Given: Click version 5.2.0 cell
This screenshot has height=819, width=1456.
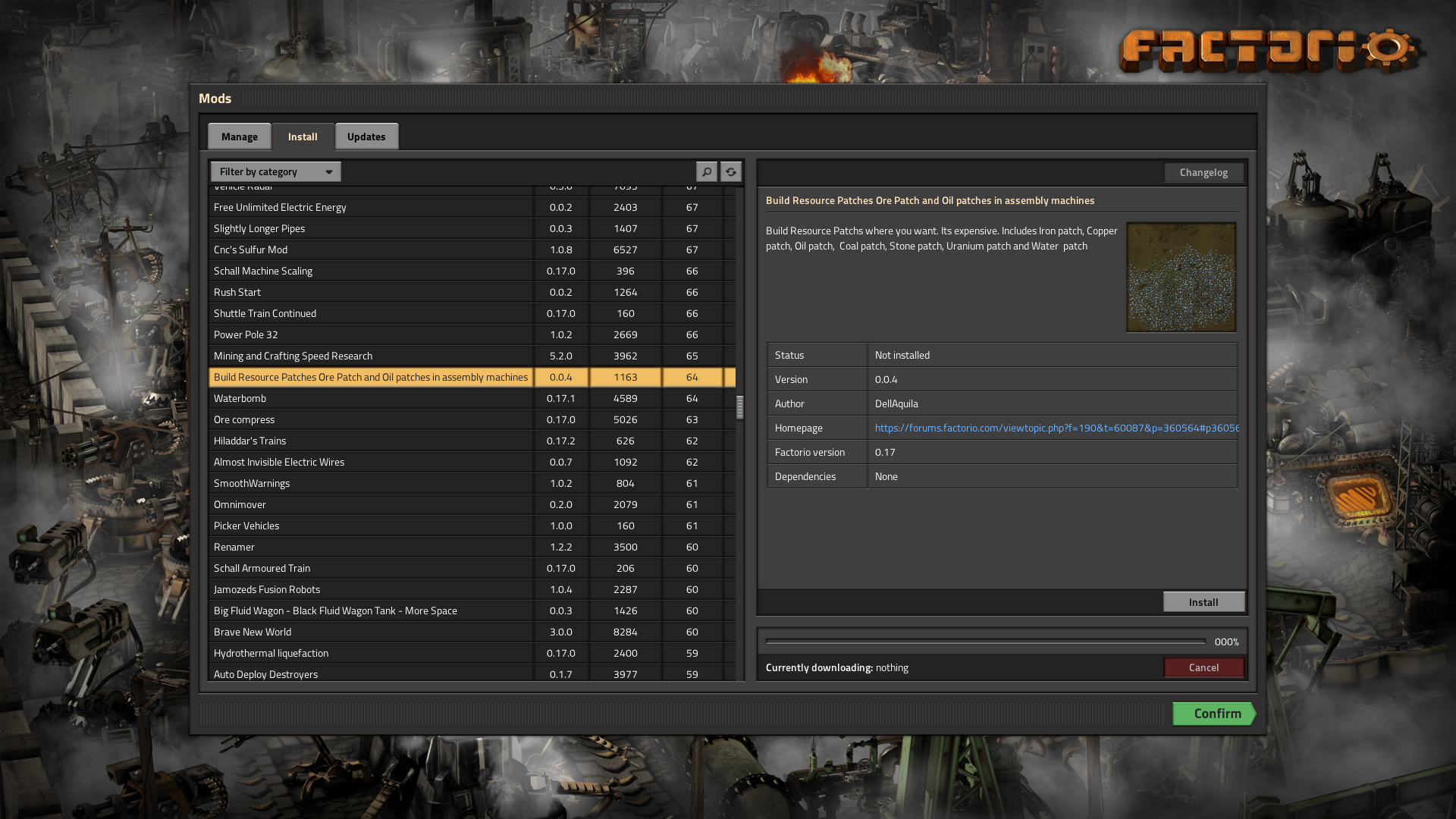Looking at the screenshot, I should coord(561,356).
